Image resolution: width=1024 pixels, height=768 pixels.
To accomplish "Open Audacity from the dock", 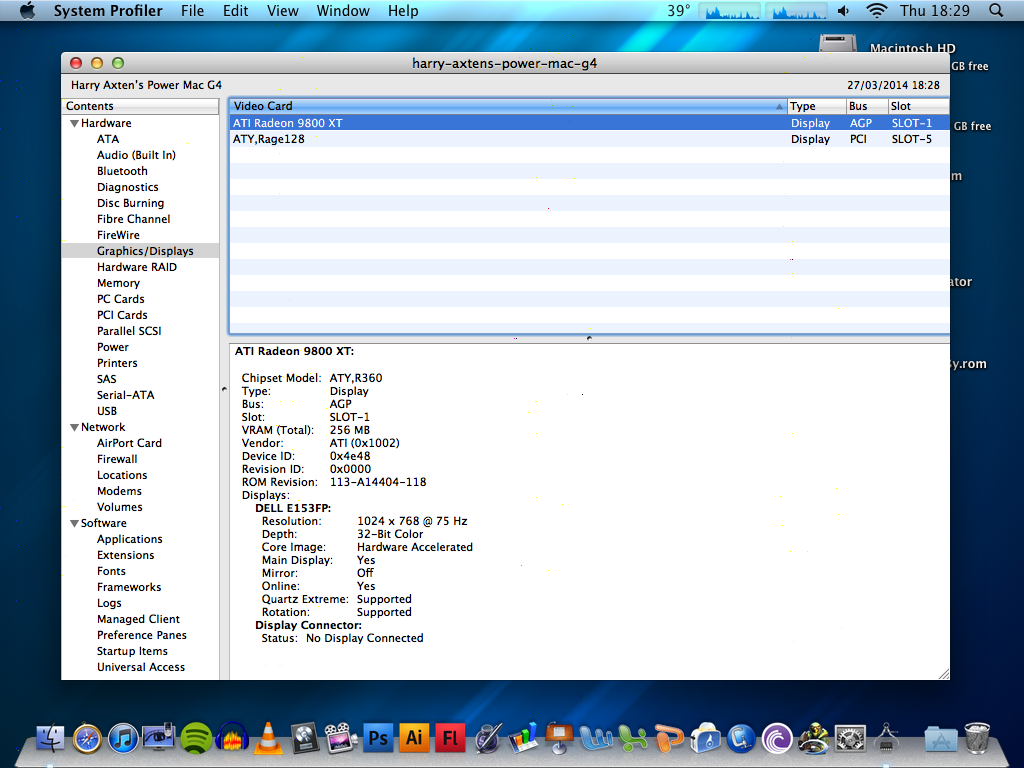I will 232,739.
